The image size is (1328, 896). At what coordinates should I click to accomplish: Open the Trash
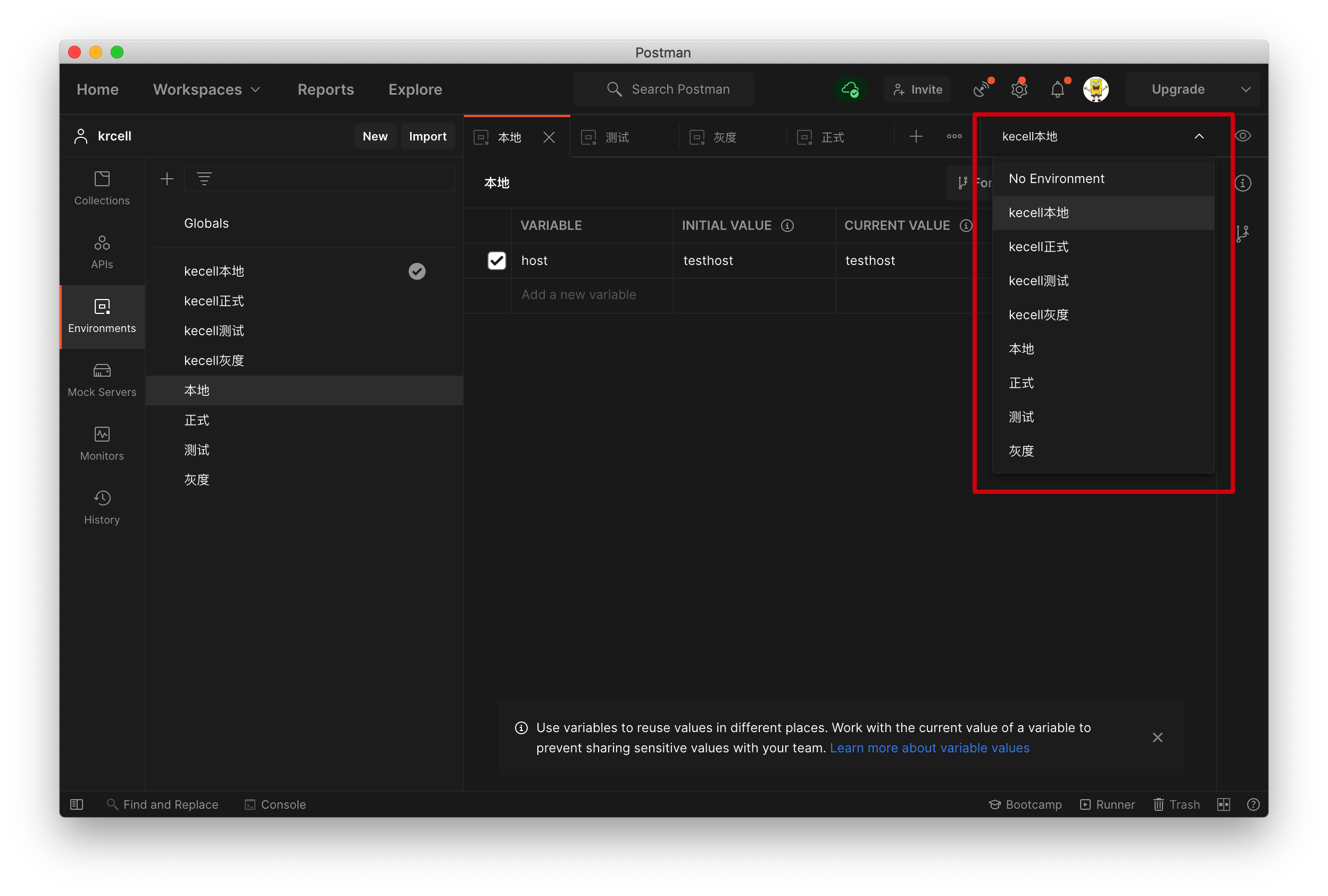1176,804
